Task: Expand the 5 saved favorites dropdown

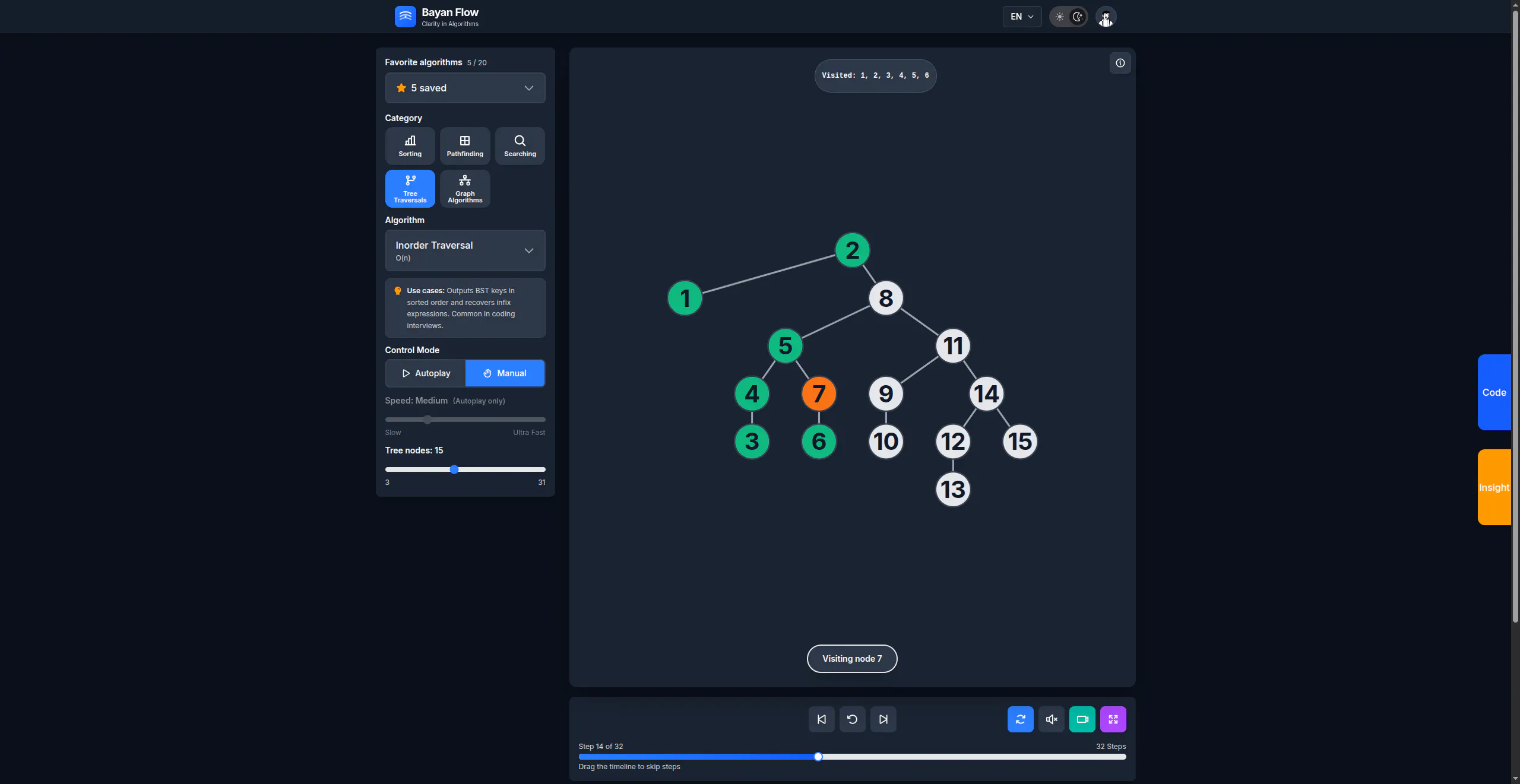Action: pos(465,88)
